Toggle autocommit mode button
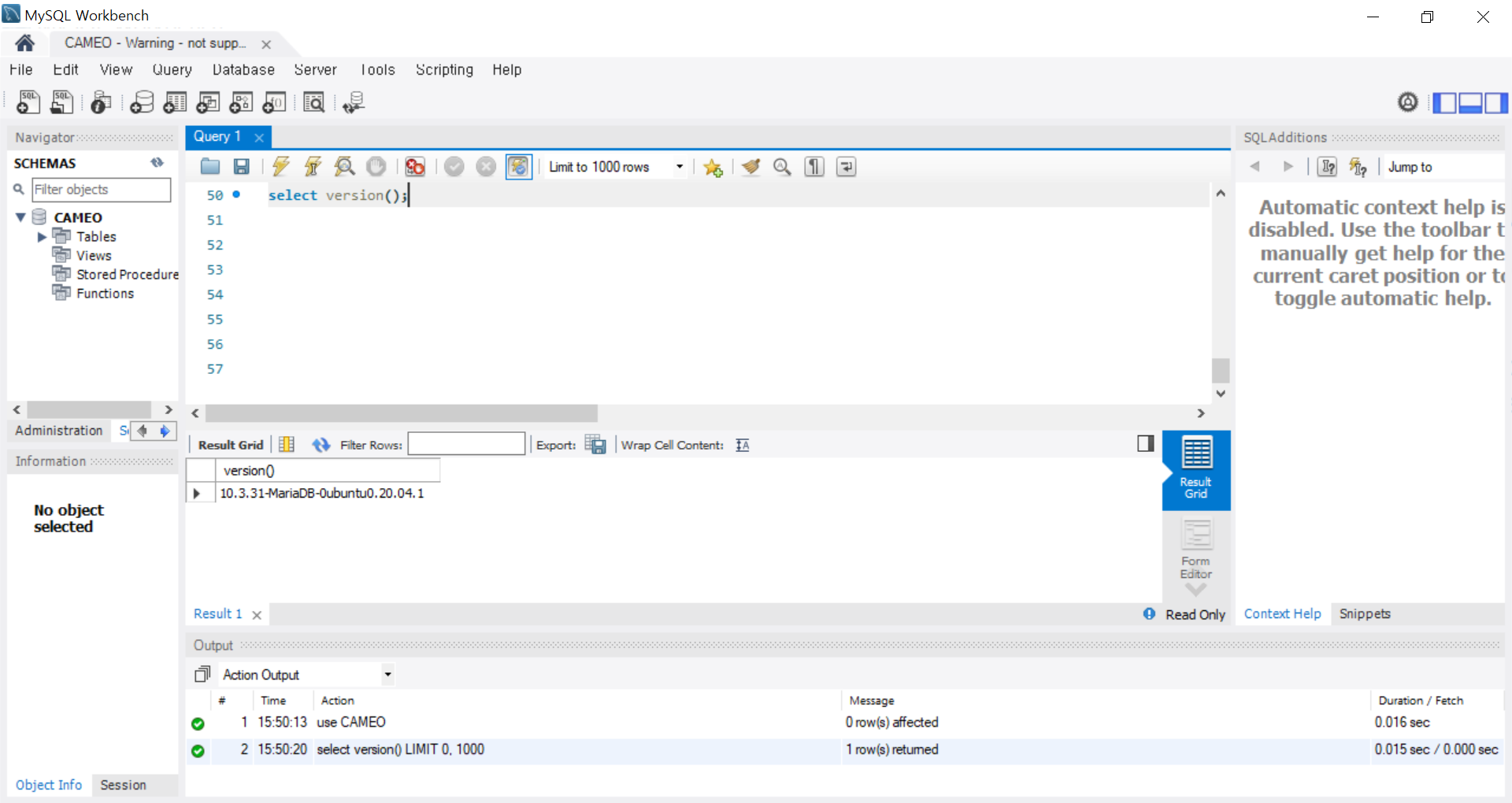 pos(519,166)
